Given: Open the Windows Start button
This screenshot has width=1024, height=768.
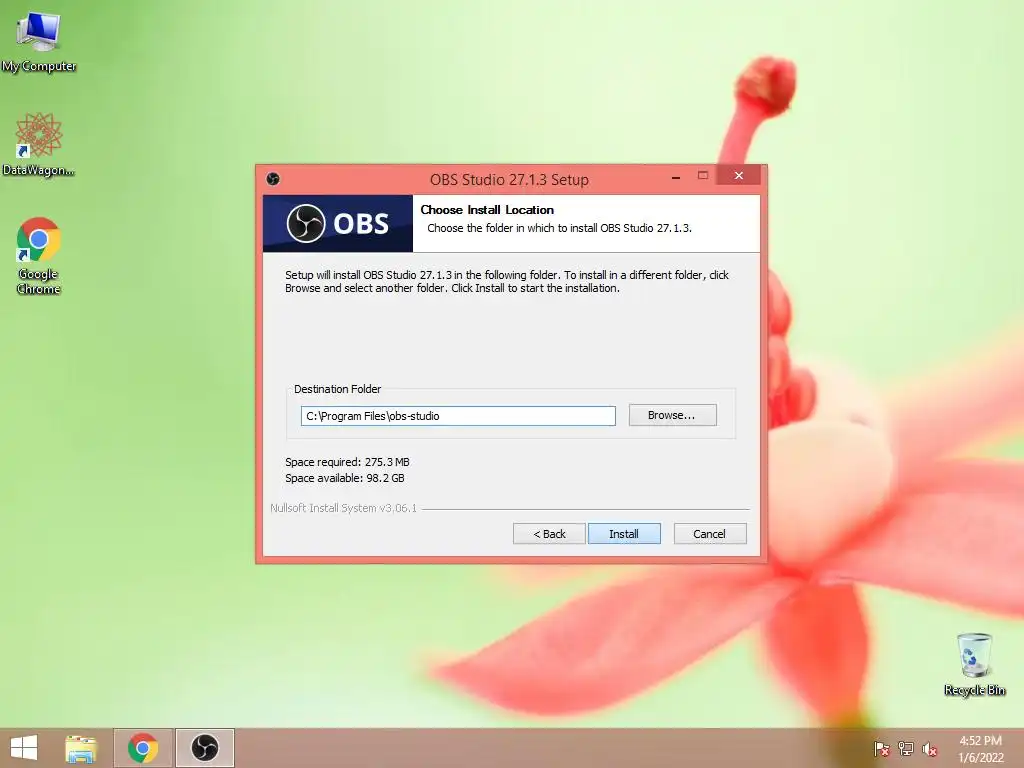Looking at the screenshot, I should coord(24,748).
